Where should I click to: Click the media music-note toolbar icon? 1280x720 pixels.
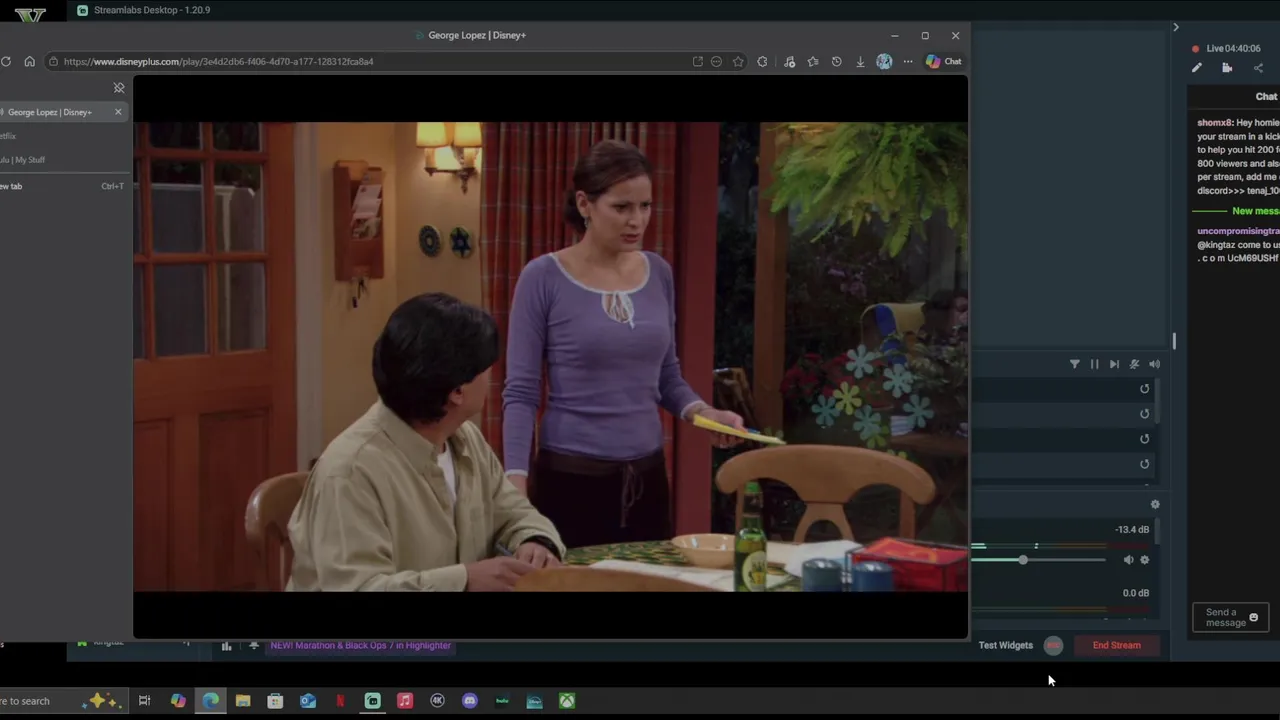pyautogui.click(x=789, y=61)
